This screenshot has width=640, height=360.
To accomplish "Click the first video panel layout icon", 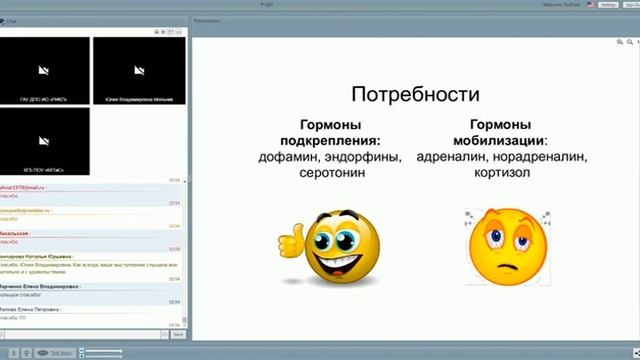I will click(156, 32).
